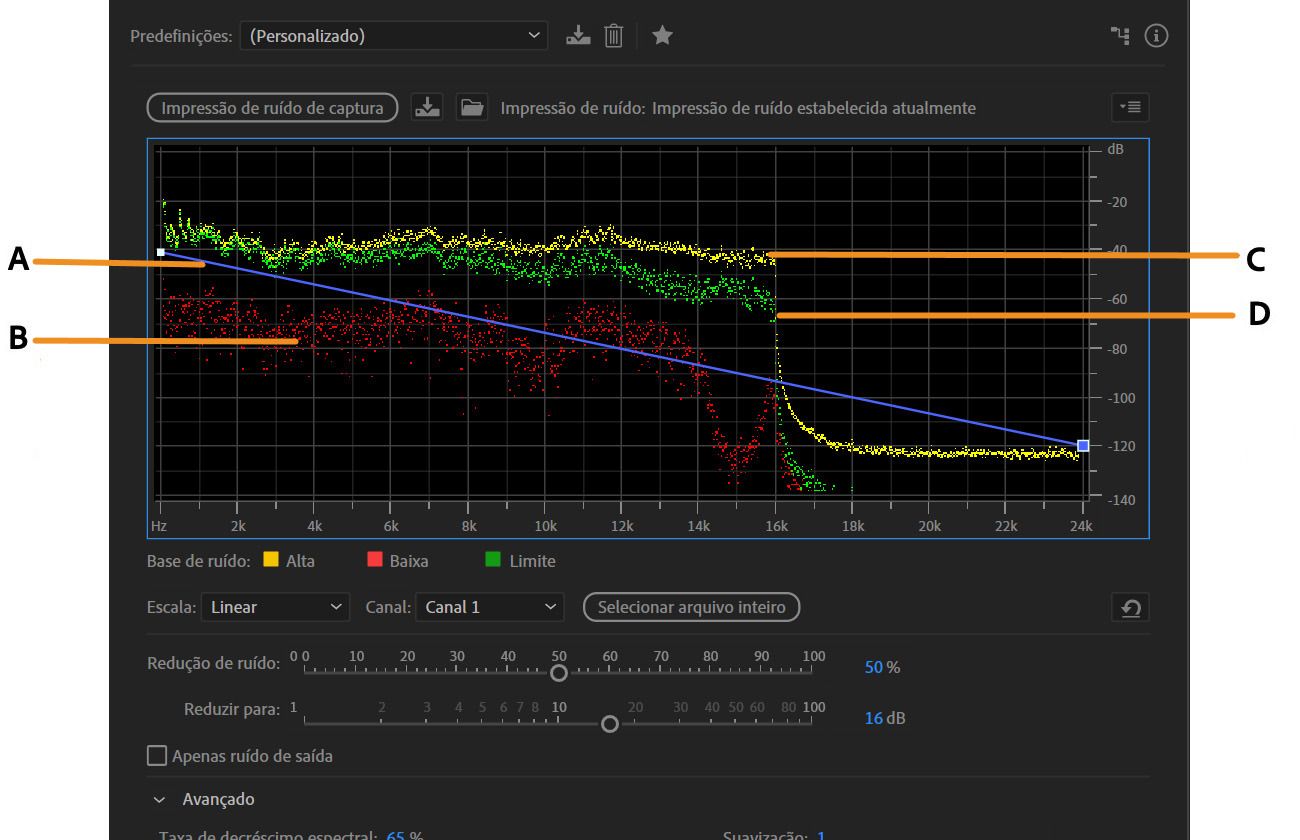
Task: Click the Redução de ruído slider handle
Action: 559,673
